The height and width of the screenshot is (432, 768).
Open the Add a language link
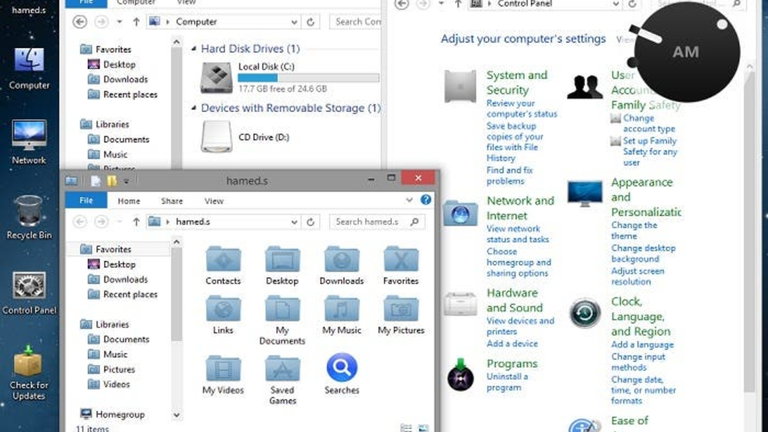[x=642, y=345]
